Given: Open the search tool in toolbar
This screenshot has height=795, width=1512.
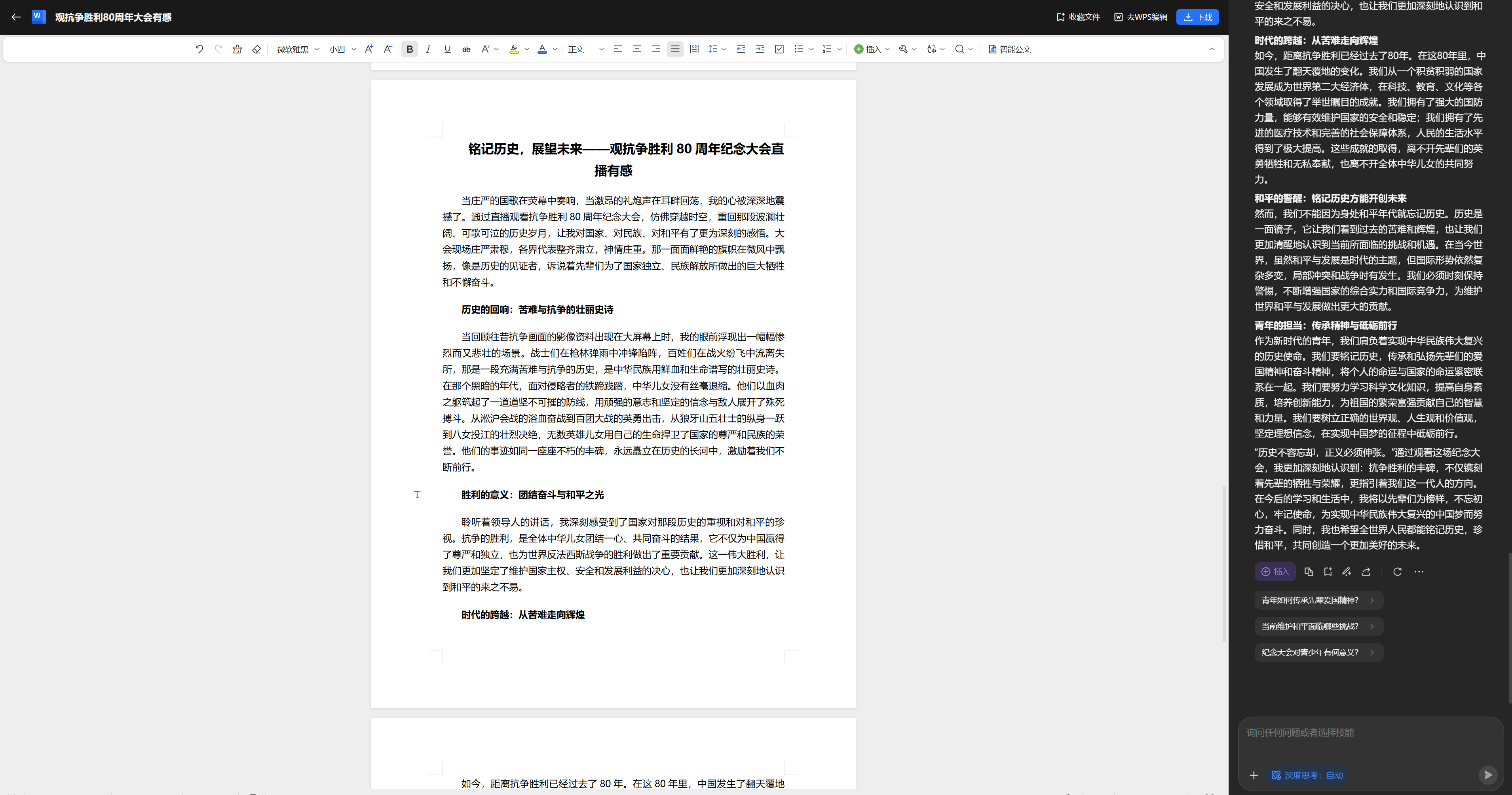Looking at the screenshot, I should pos(960,49).
